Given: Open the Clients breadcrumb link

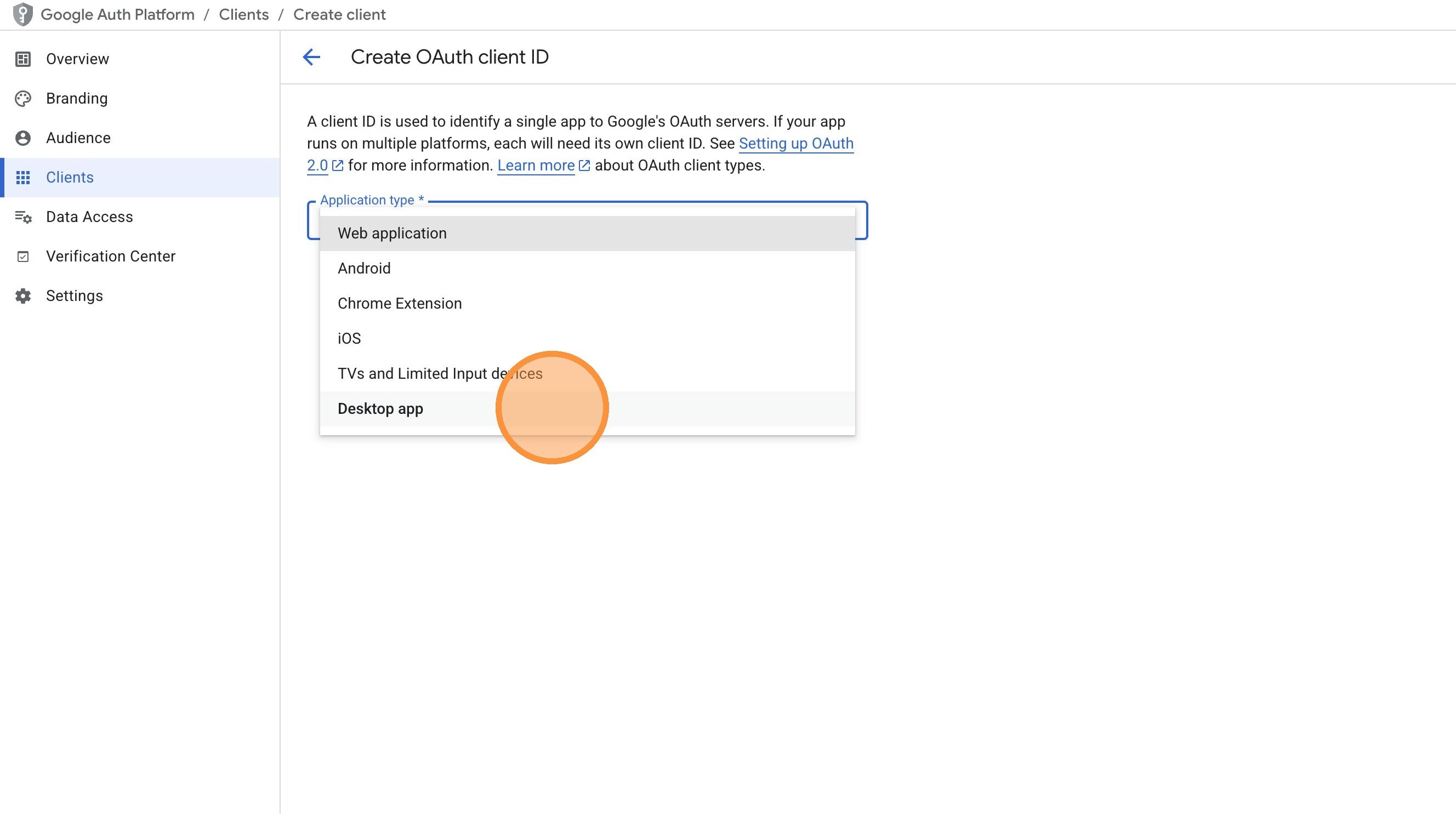Looking at the screenshot, I should pos(243,14).
